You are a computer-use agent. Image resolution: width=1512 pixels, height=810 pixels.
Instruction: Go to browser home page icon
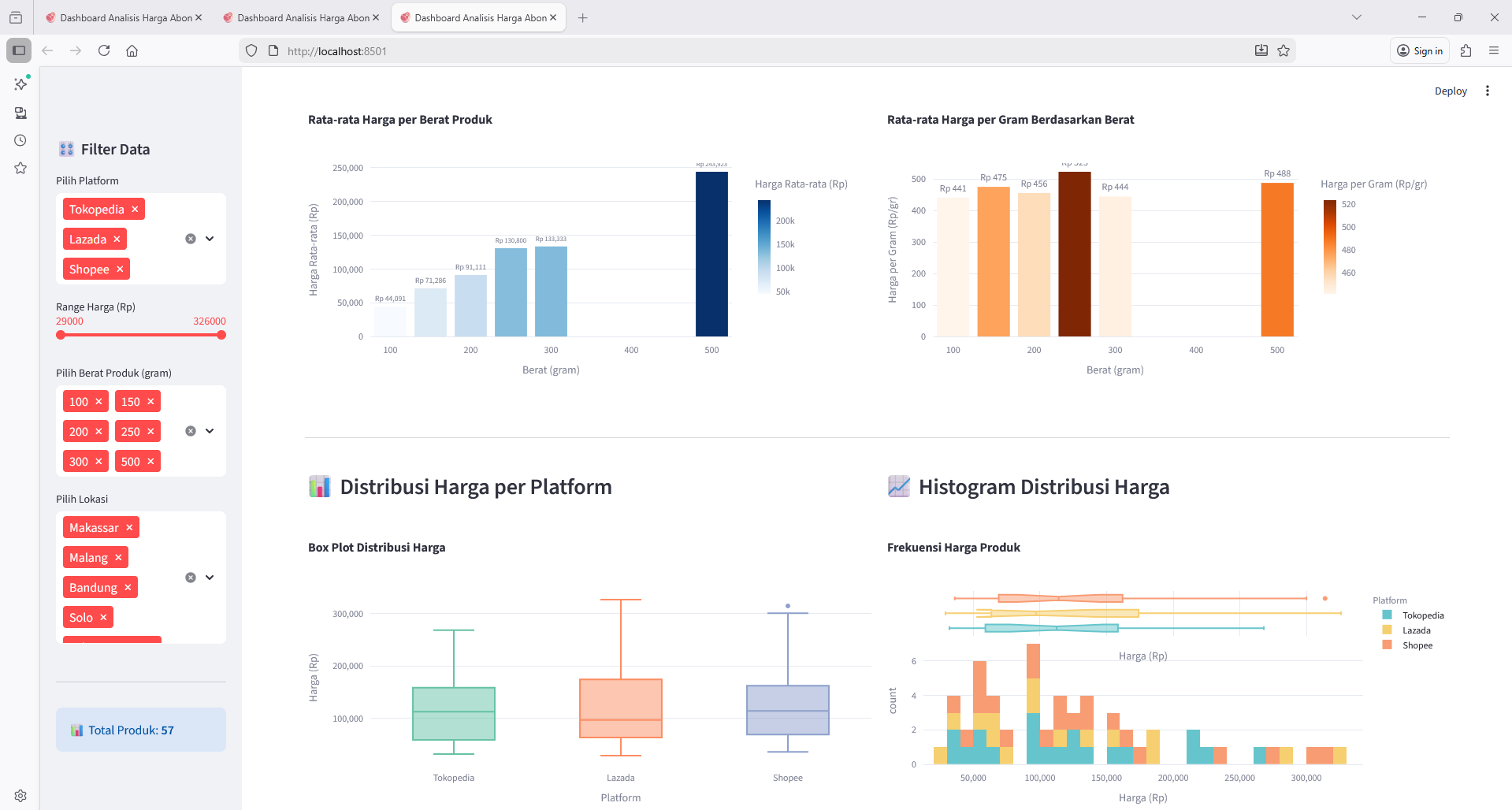132,50
